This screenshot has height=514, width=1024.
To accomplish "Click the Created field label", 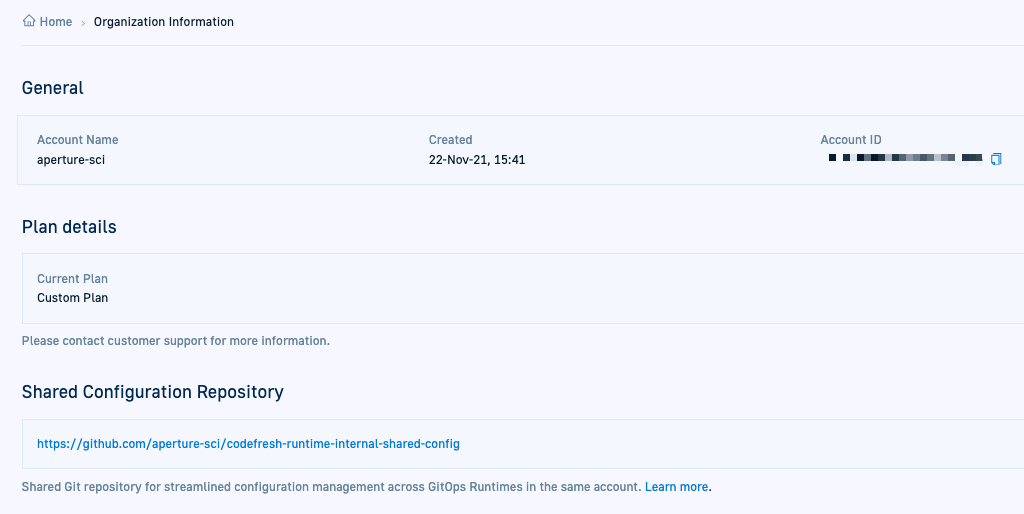I will [x=450, y=140].
